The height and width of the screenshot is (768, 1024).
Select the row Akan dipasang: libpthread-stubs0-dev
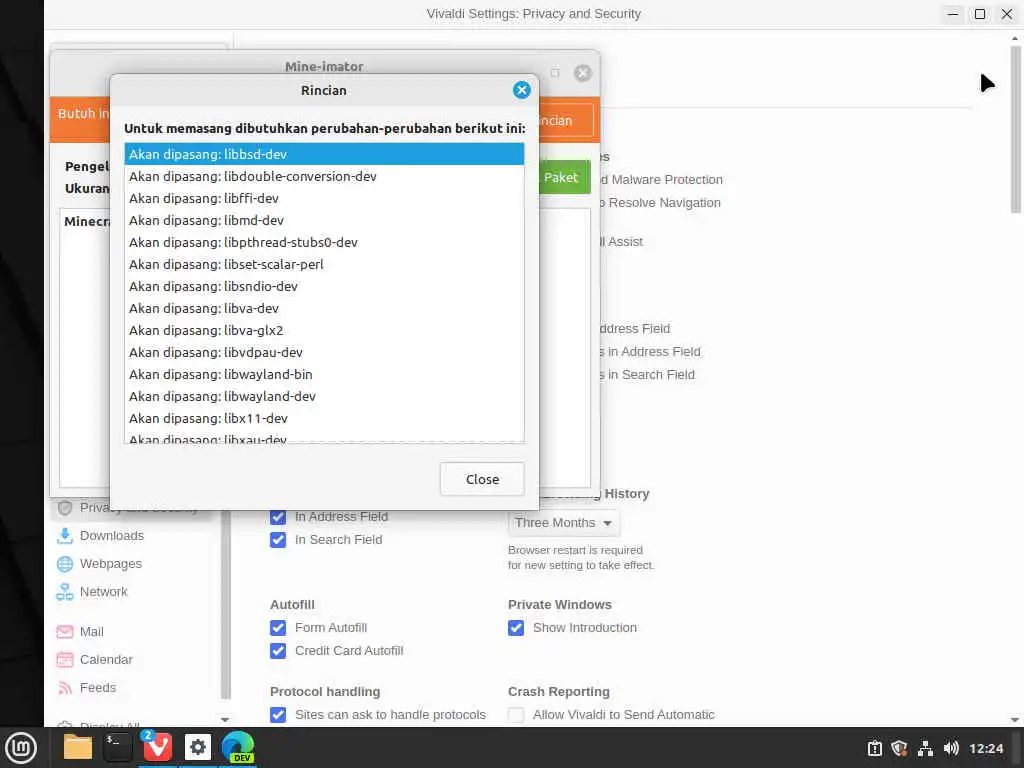pyautogui.click(x=324, y=242)
